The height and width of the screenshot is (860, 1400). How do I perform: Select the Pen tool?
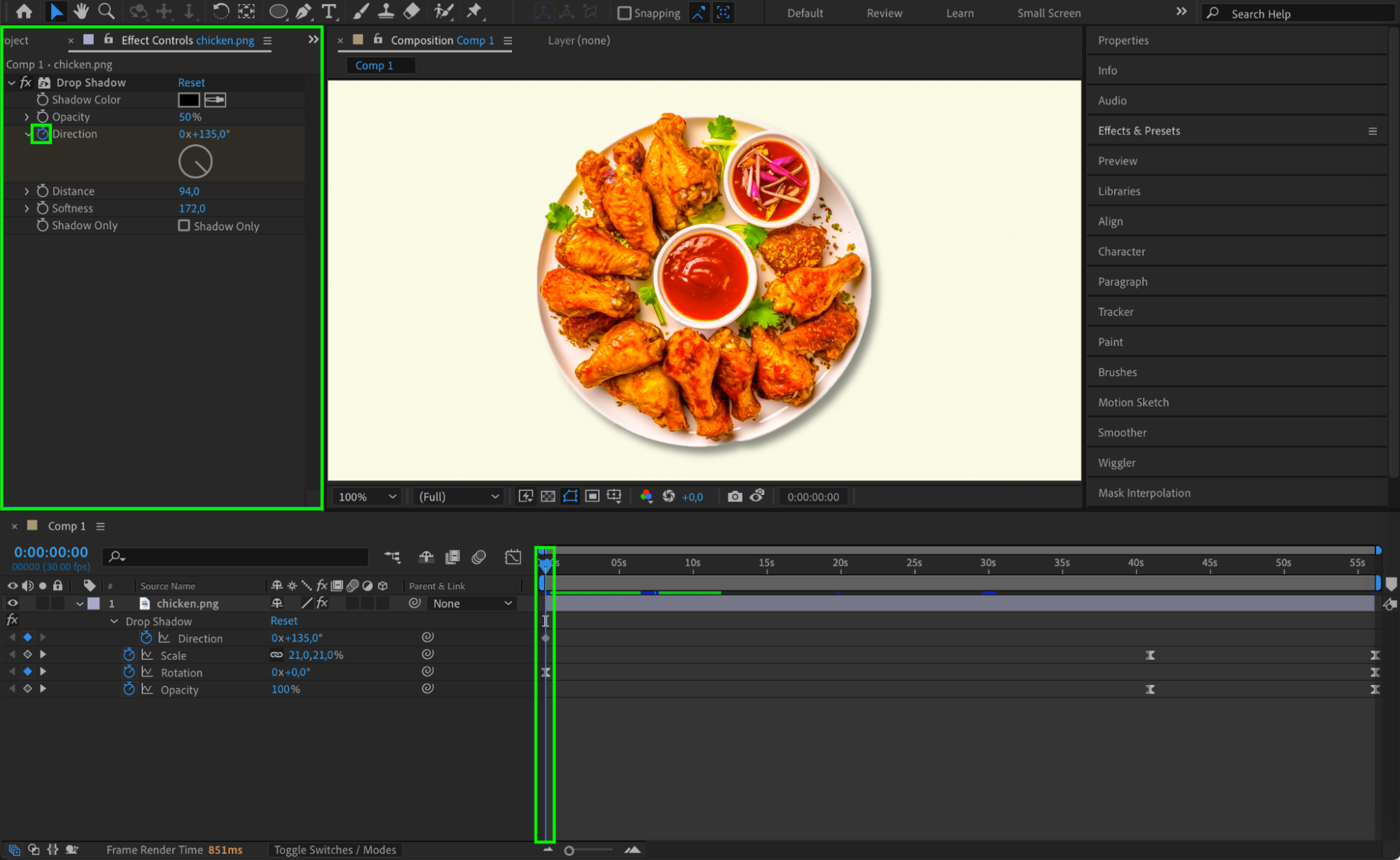[303, 11]
